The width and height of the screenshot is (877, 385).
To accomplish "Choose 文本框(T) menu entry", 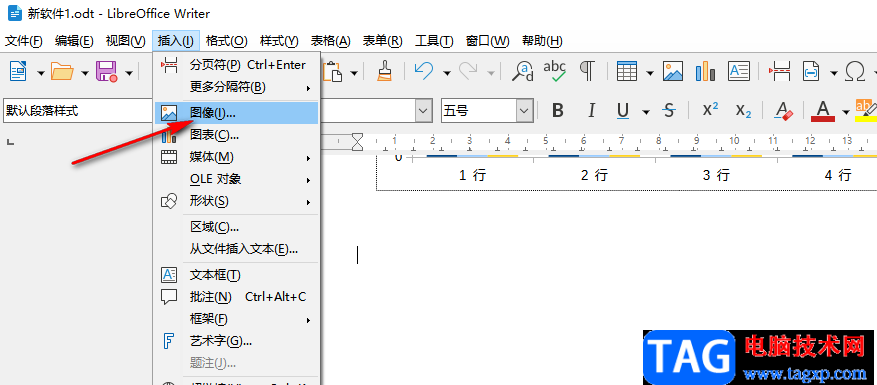I will pos(236,275).
